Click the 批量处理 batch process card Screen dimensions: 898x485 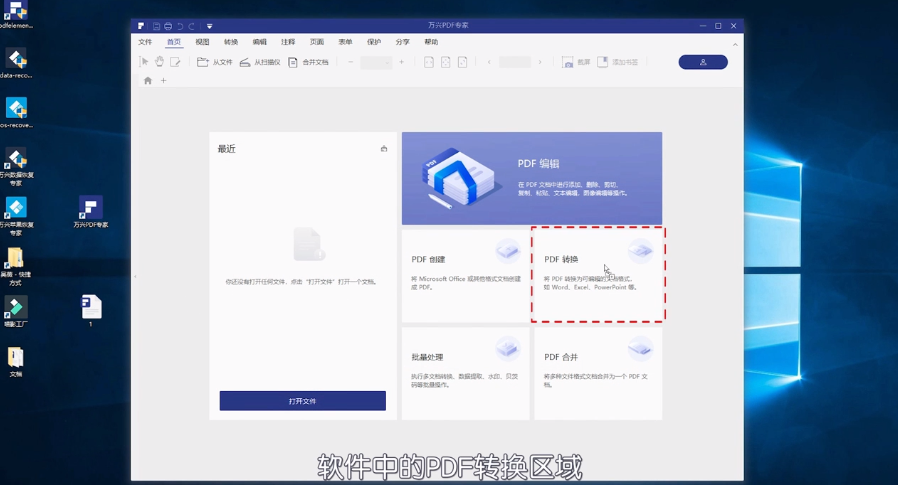point(466,373)
